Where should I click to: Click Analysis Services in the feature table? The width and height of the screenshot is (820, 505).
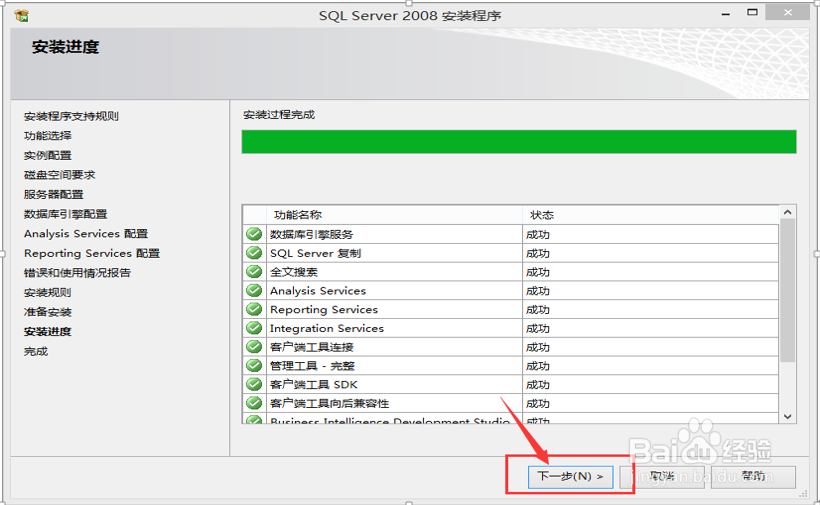point(318,291)
